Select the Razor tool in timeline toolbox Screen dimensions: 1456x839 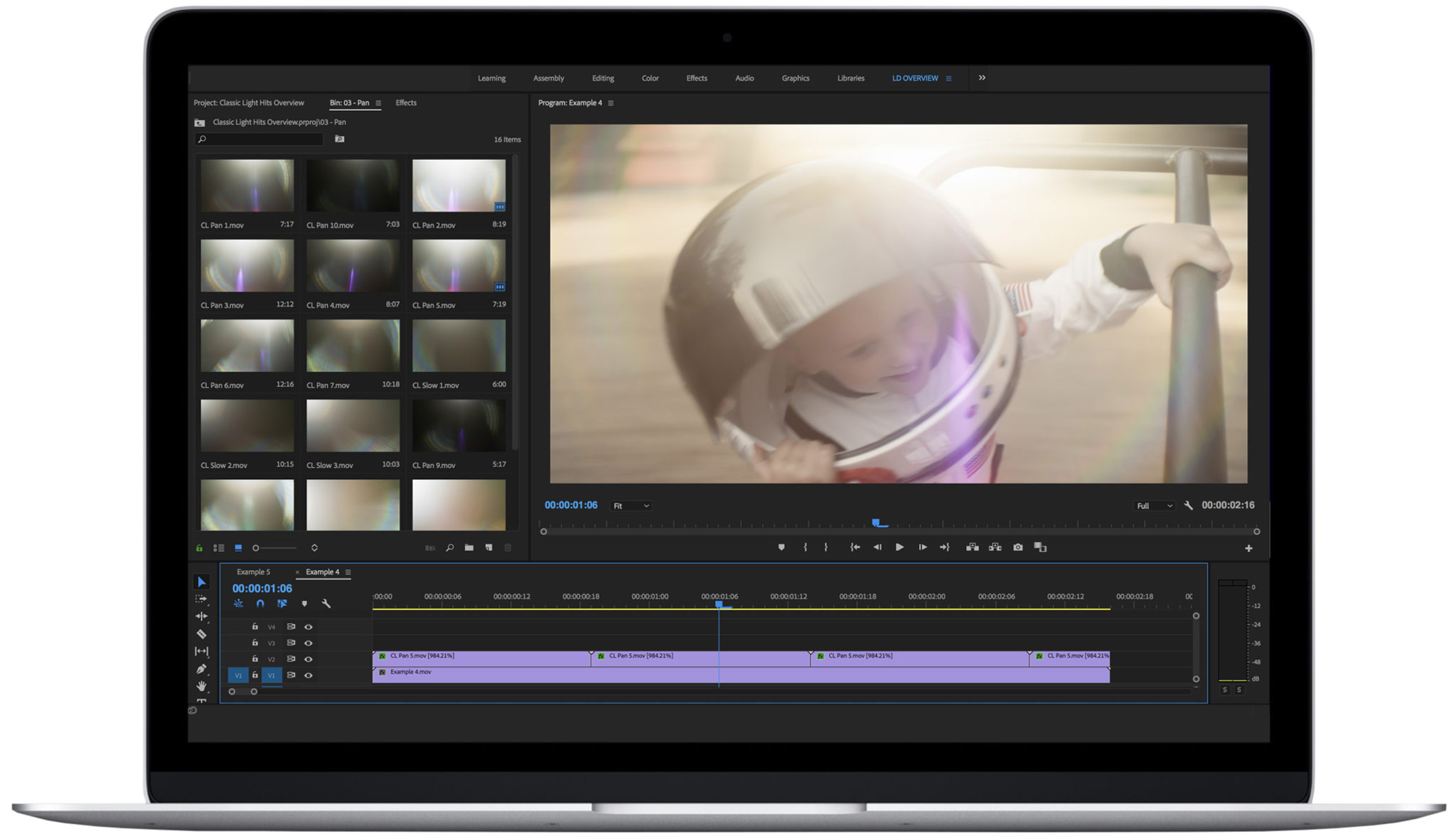point(202,634)
